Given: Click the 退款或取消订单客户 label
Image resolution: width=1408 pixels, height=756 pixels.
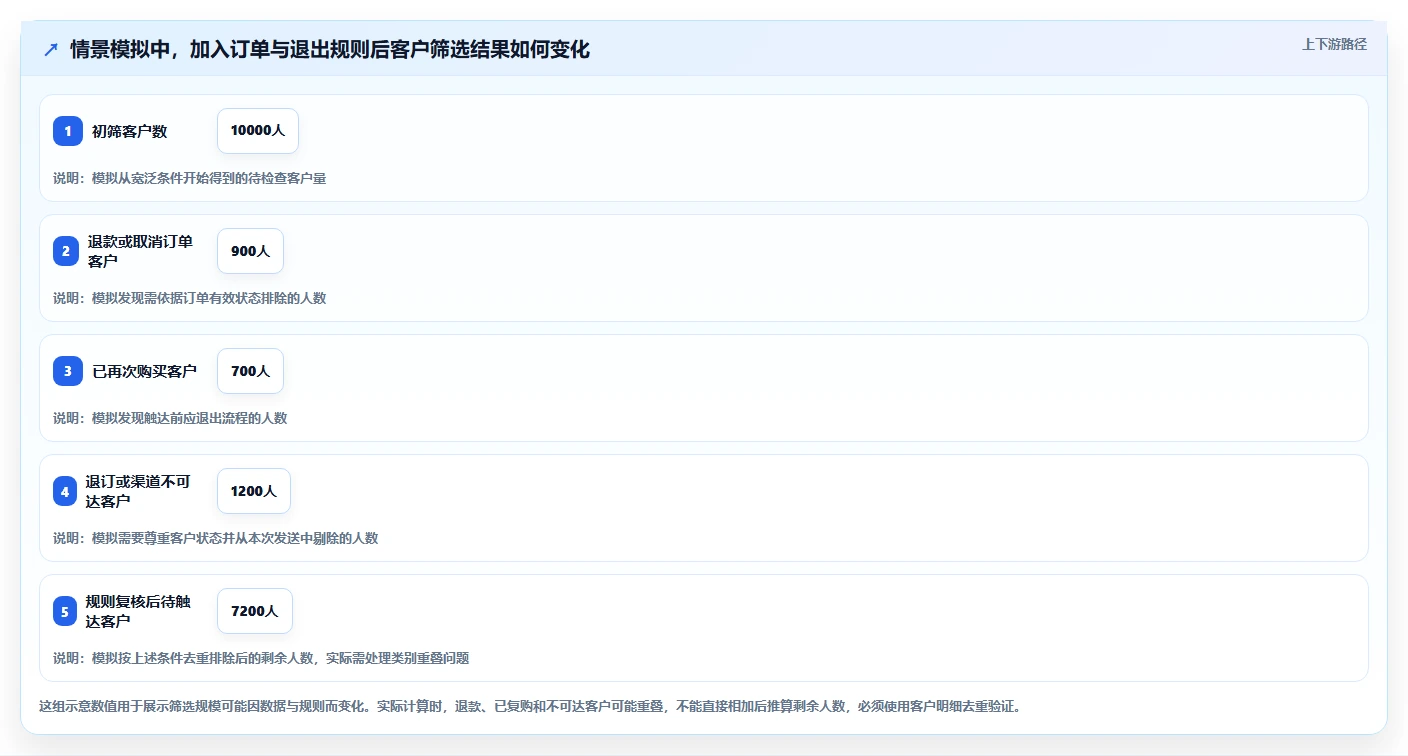Looking at the screenshot, I should click(x=139, y=251).
